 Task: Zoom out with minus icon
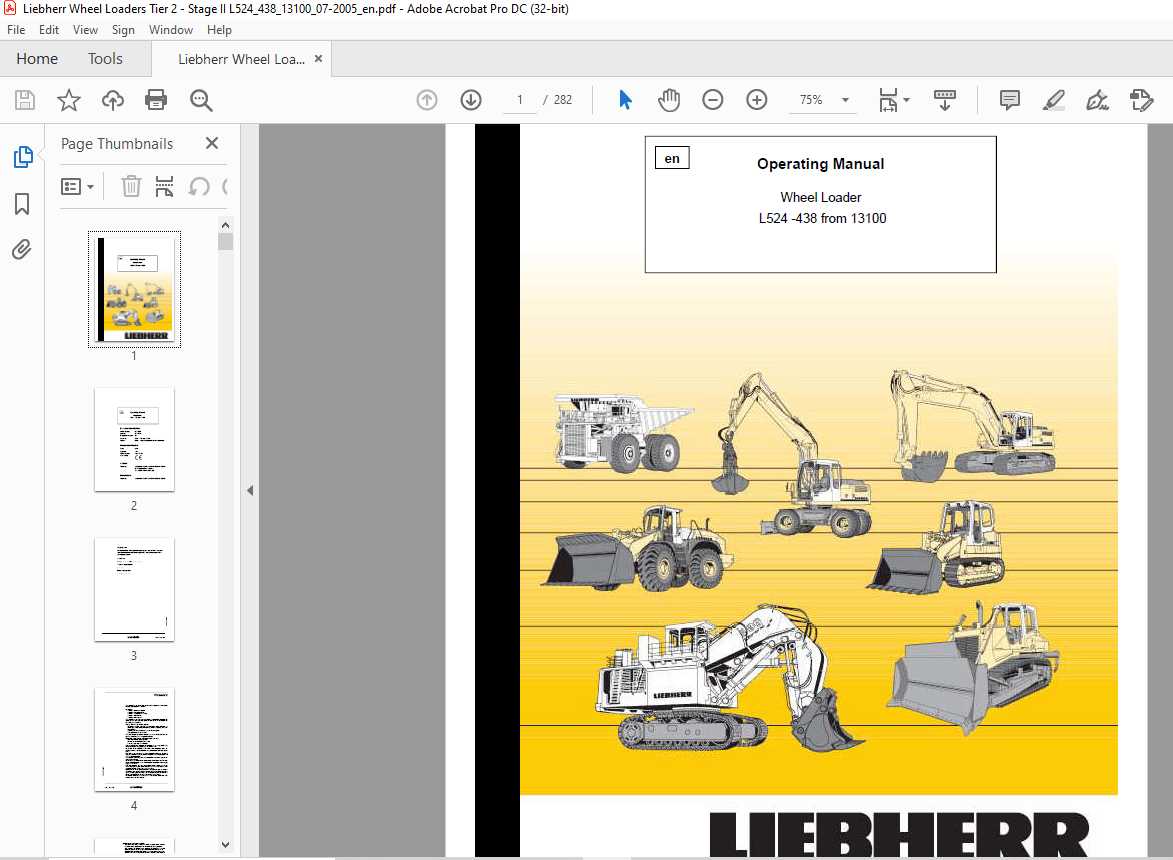(x=713, y=99)
